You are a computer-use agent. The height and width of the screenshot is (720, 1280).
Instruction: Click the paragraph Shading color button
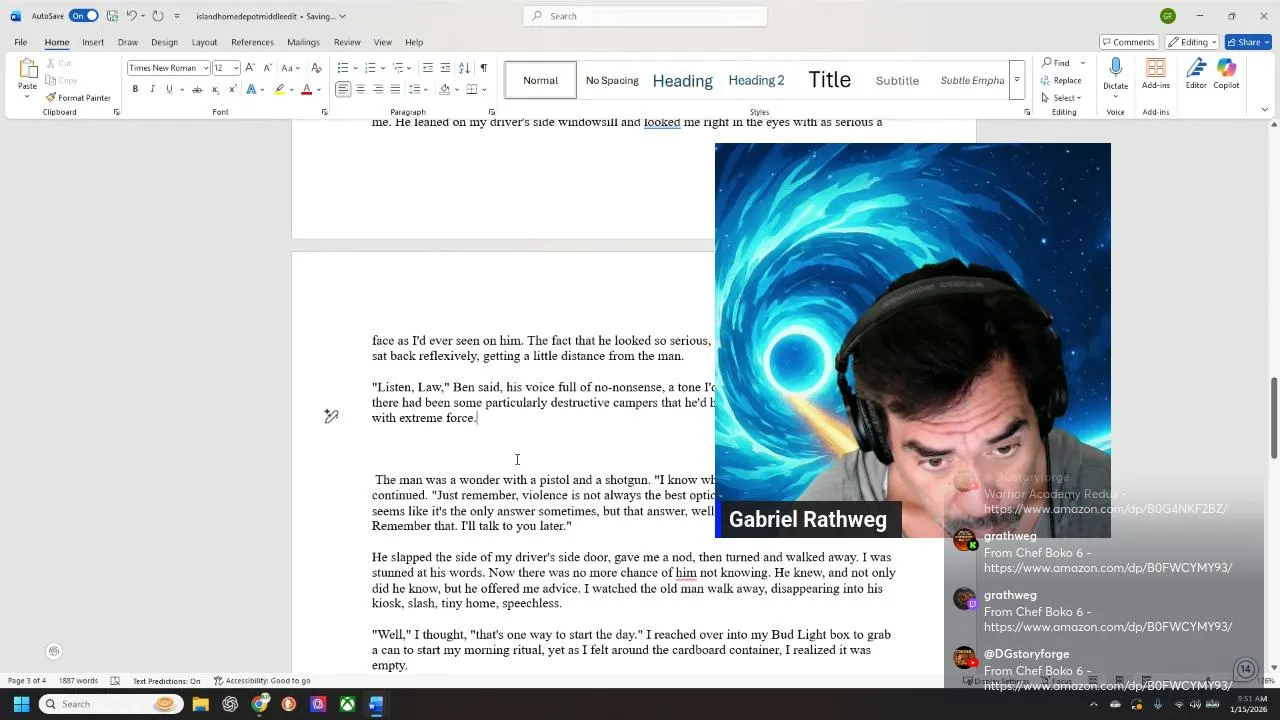click(x=444, y=89)
